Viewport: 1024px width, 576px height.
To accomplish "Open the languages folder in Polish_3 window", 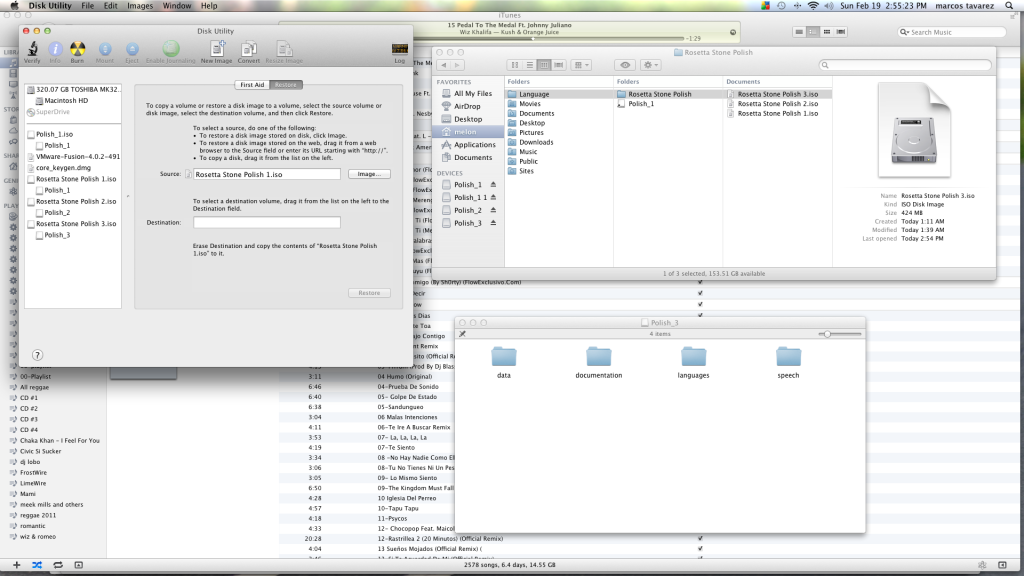I will 693,358.
